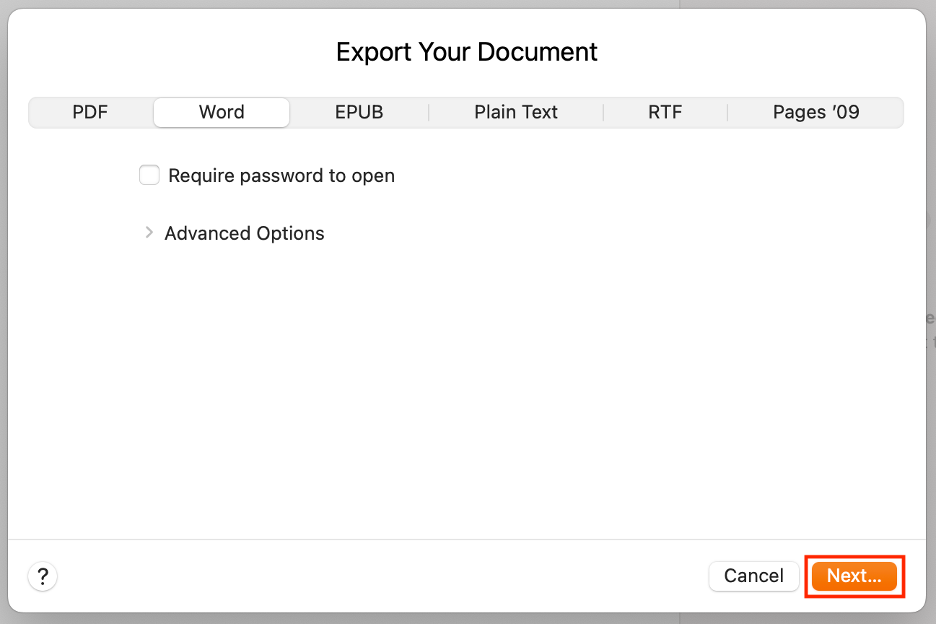Select the Word export format
The height and width of the screenshot is (624, 936).
click(x=221, y=112)
